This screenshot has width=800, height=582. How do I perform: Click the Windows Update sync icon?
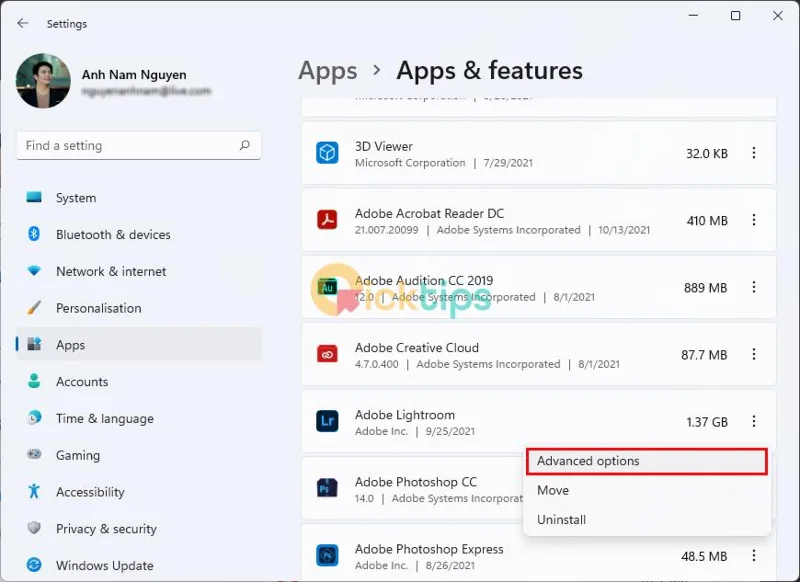[34, 565]
